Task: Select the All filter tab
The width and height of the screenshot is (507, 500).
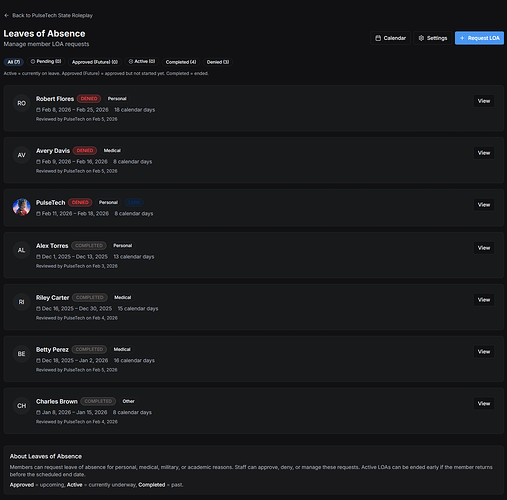Action: point(14,62)
